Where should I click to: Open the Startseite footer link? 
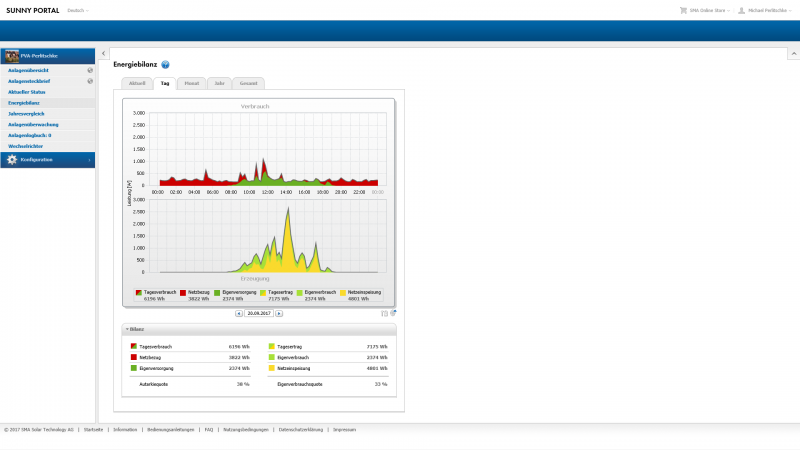93,430
